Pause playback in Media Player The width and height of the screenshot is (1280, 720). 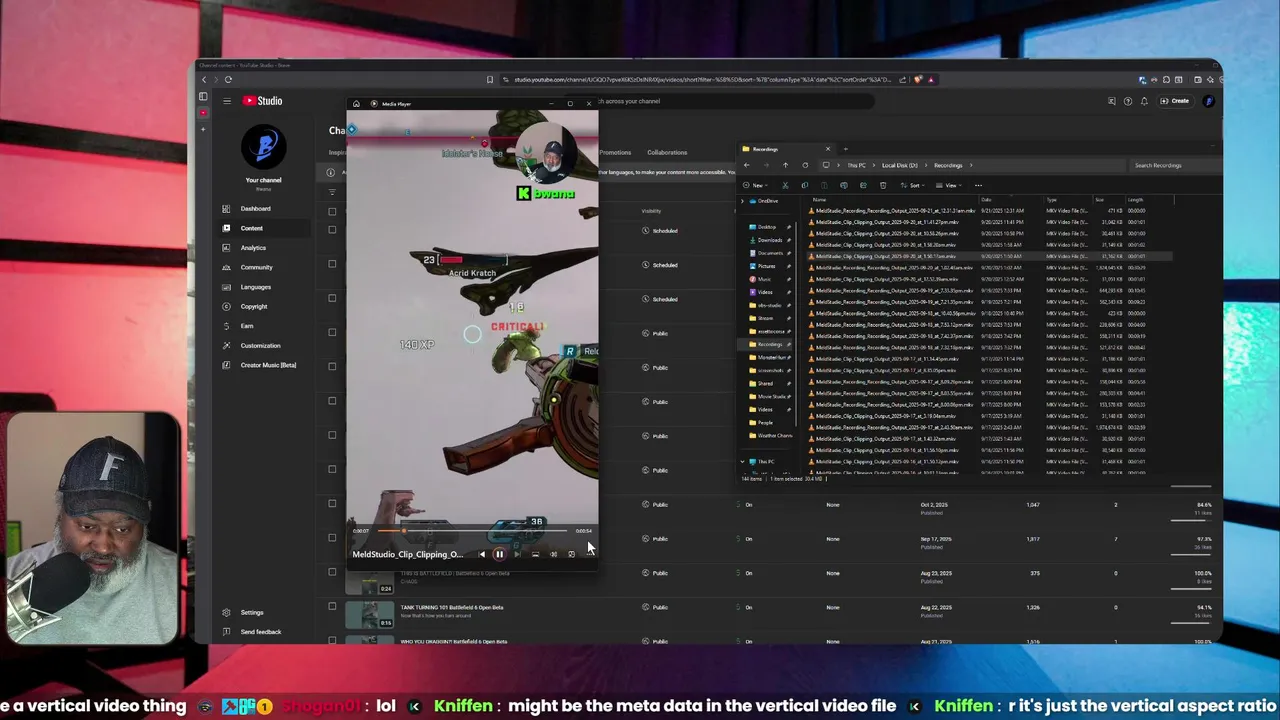click(x=499, y=554)
